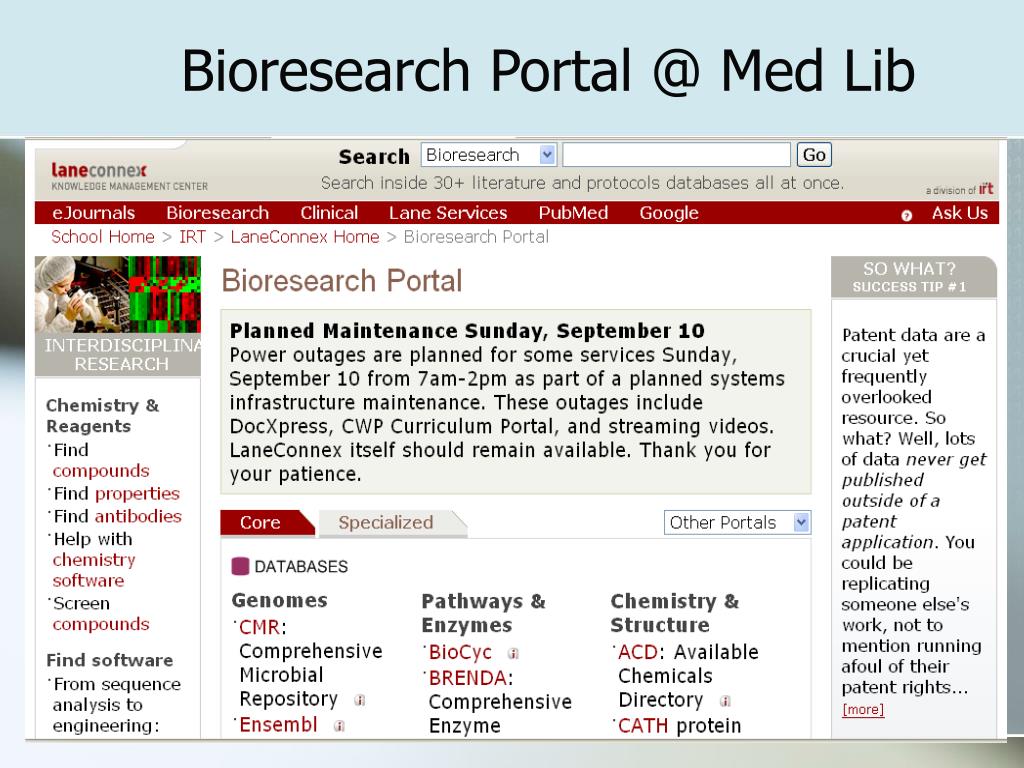Image resolution: width=1024 pixels, height=768 pixels.
Task: Click the search text input field
Action: pos(677,155)
